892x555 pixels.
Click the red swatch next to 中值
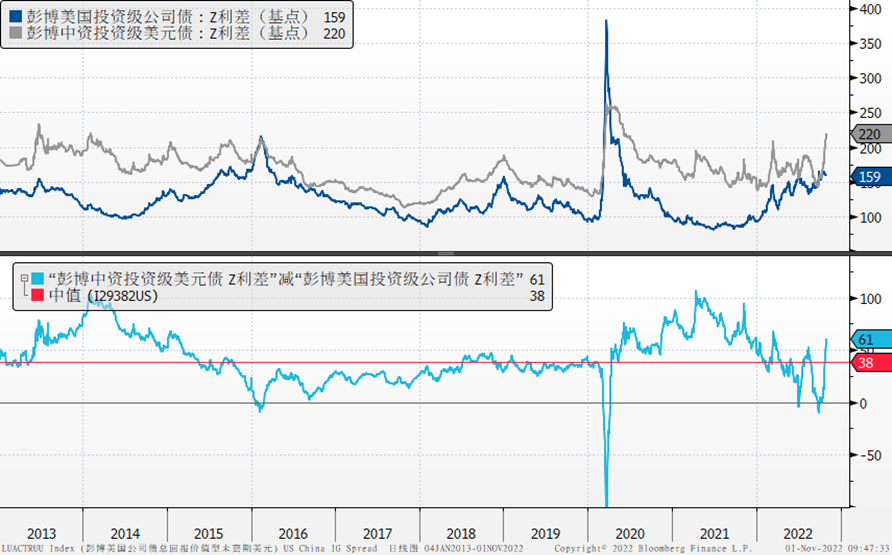38,295
